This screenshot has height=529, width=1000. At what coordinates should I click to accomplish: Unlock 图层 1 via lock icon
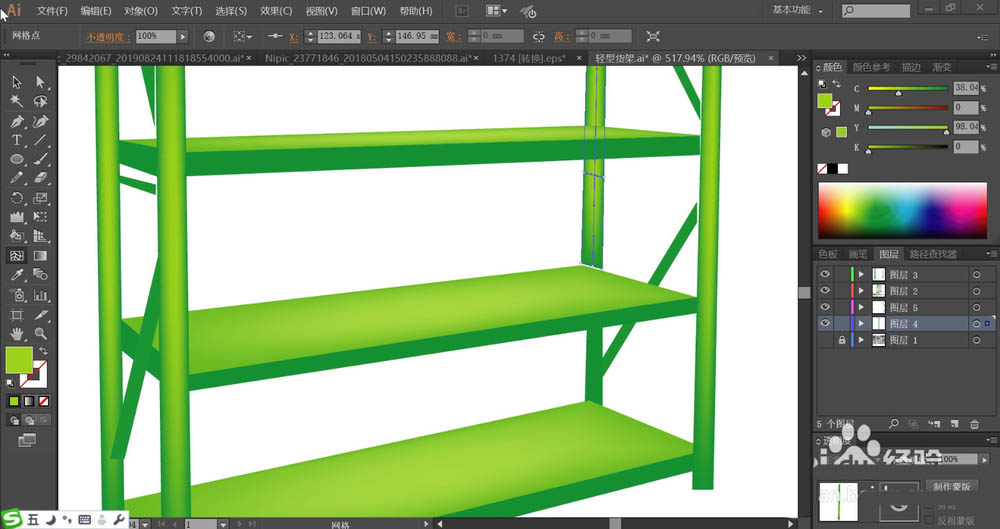point(842,341)
